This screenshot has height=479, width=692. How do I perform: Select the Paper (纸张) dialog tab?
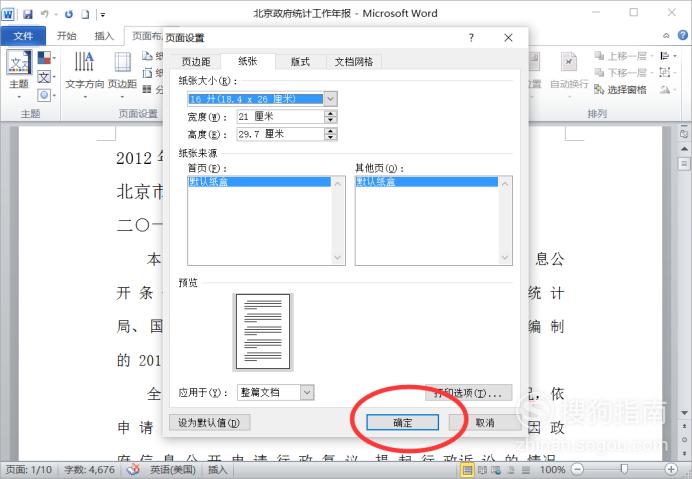pos(248,61)
